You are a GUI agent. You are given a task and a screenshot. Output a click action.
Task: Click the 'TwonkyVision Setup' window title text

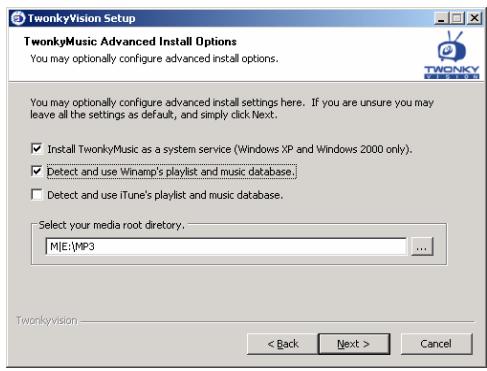click(x=81, y=18)
